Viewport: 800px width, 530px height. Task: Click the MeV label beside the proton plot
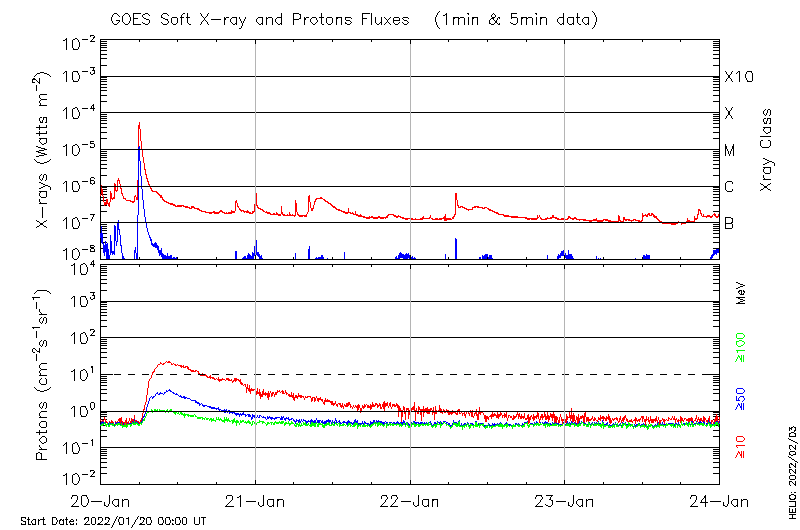(741, 293)
